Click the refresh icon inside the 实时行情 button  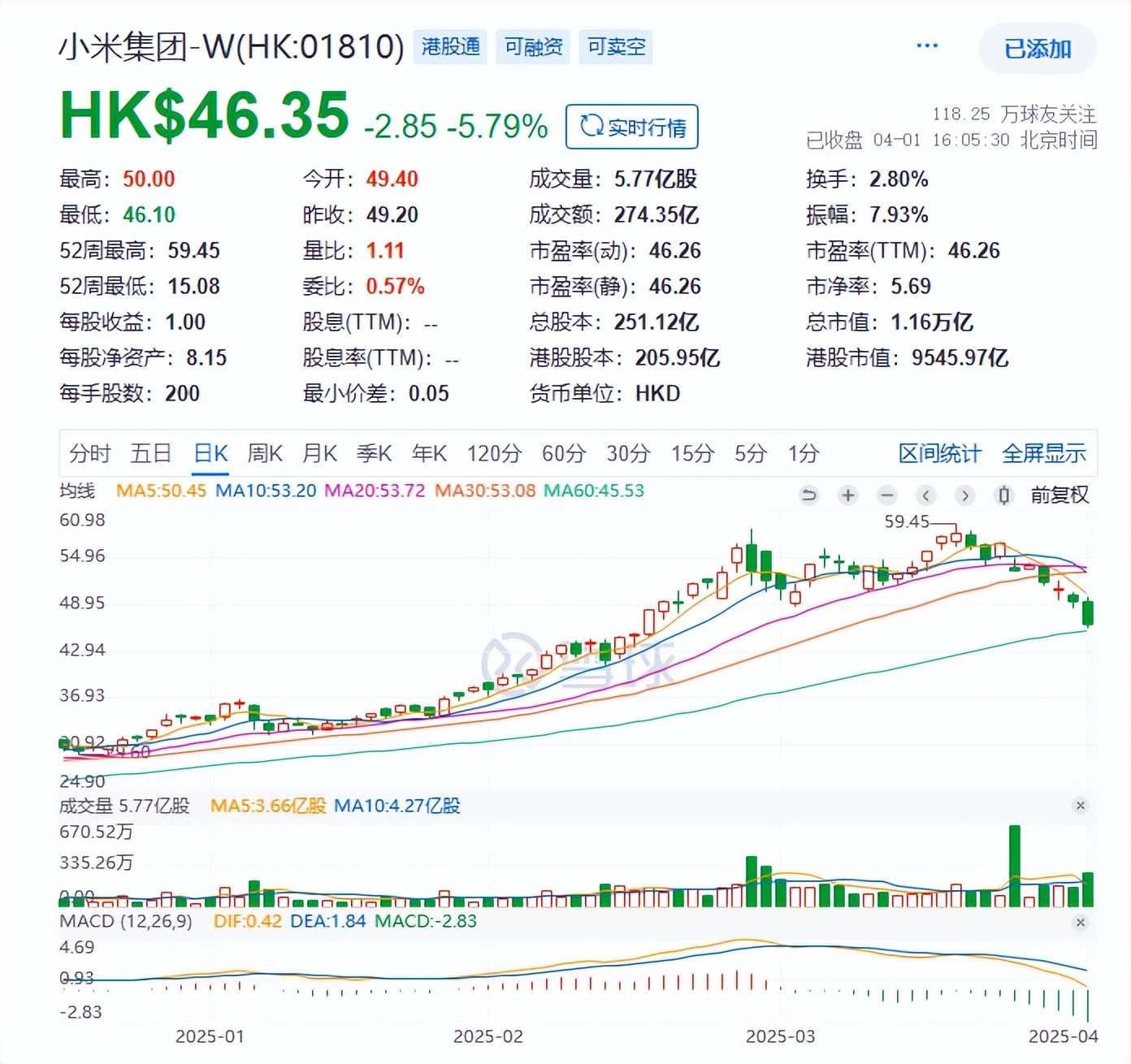coord(594,127)
